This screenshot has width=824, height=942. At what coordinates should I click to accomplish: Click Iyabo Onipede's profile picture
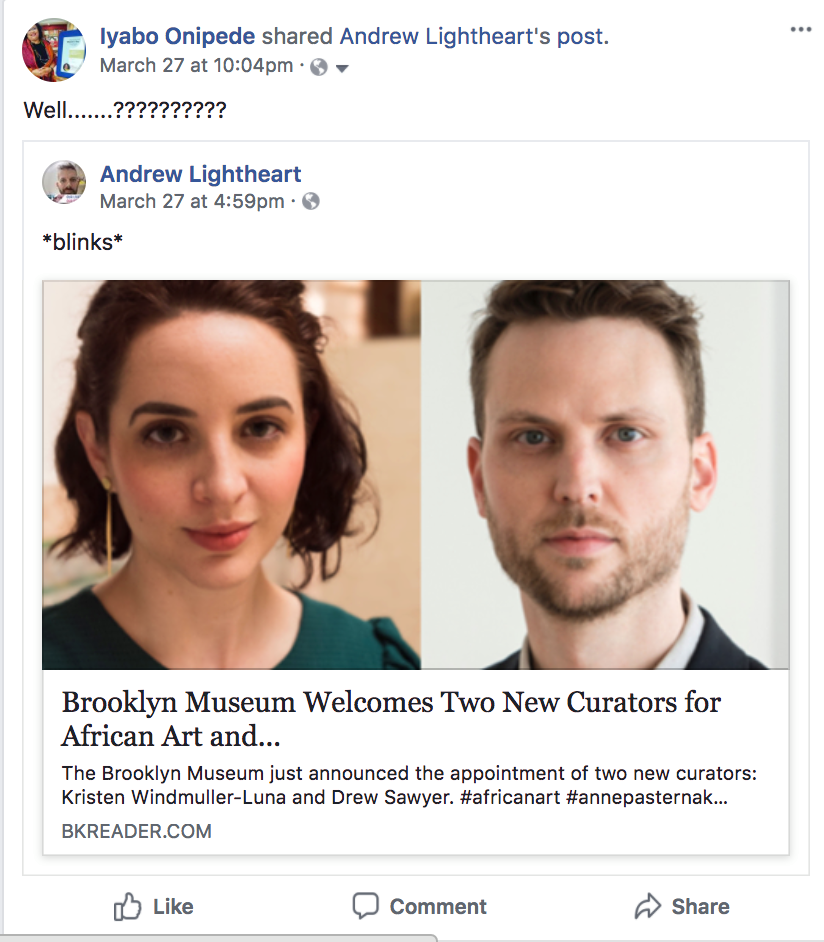[54, 49]
